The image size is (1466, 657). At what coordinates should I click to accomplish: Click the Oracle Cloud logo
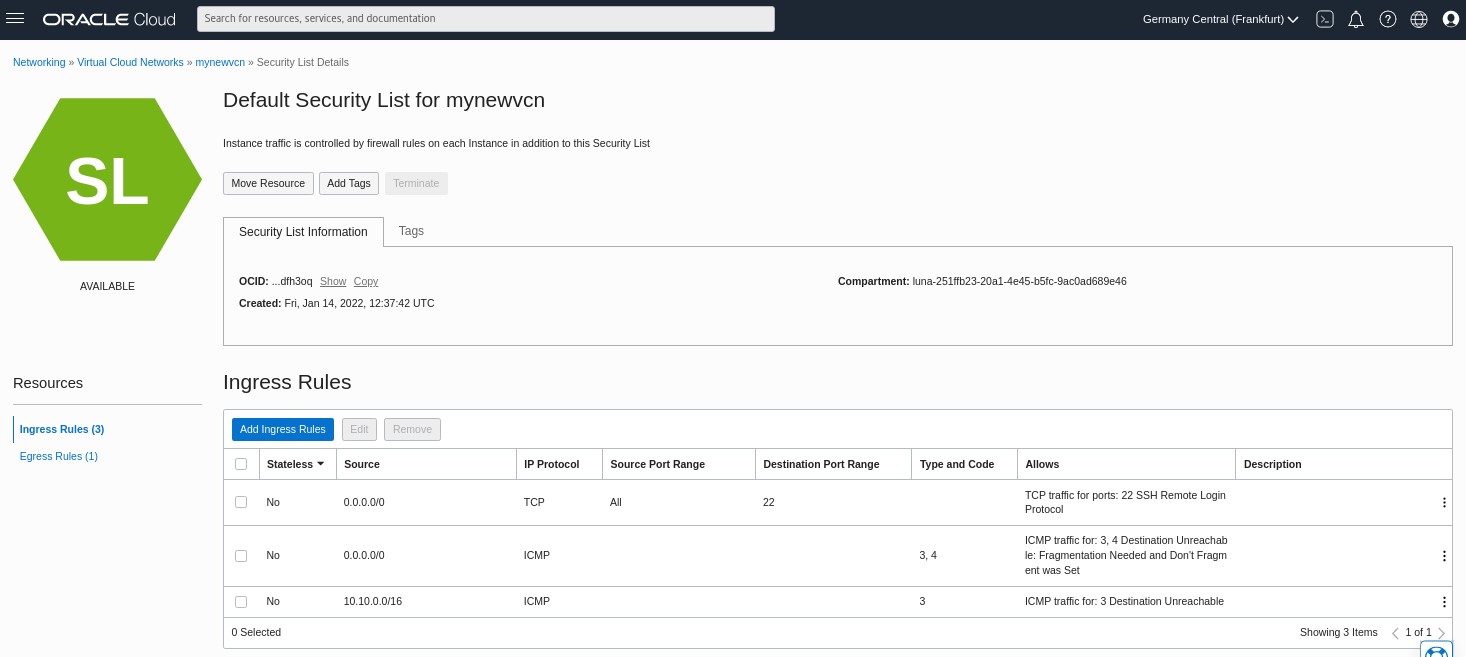click(x=109, y=19)
